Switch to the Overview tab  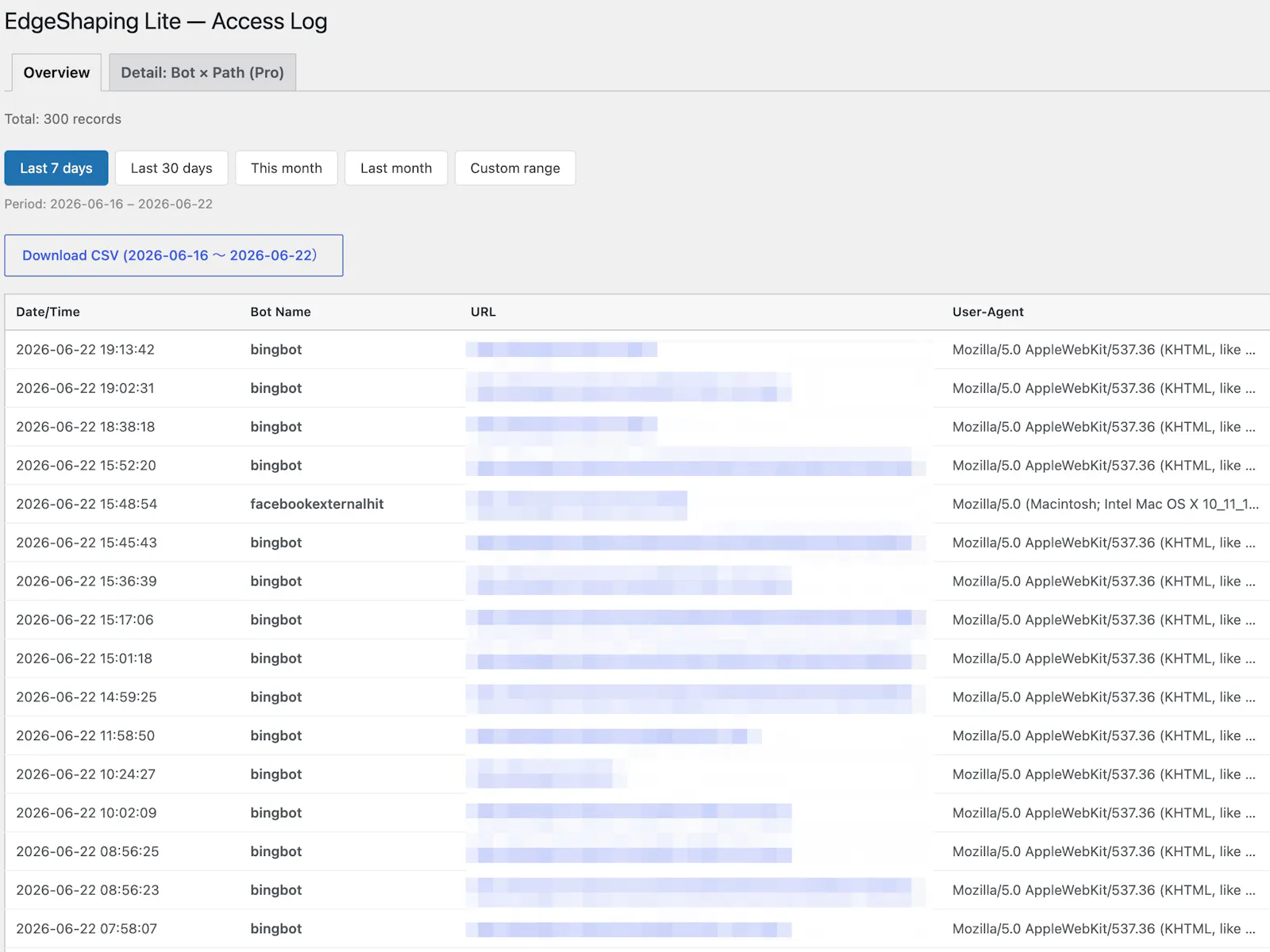click(x=56, y=72)
